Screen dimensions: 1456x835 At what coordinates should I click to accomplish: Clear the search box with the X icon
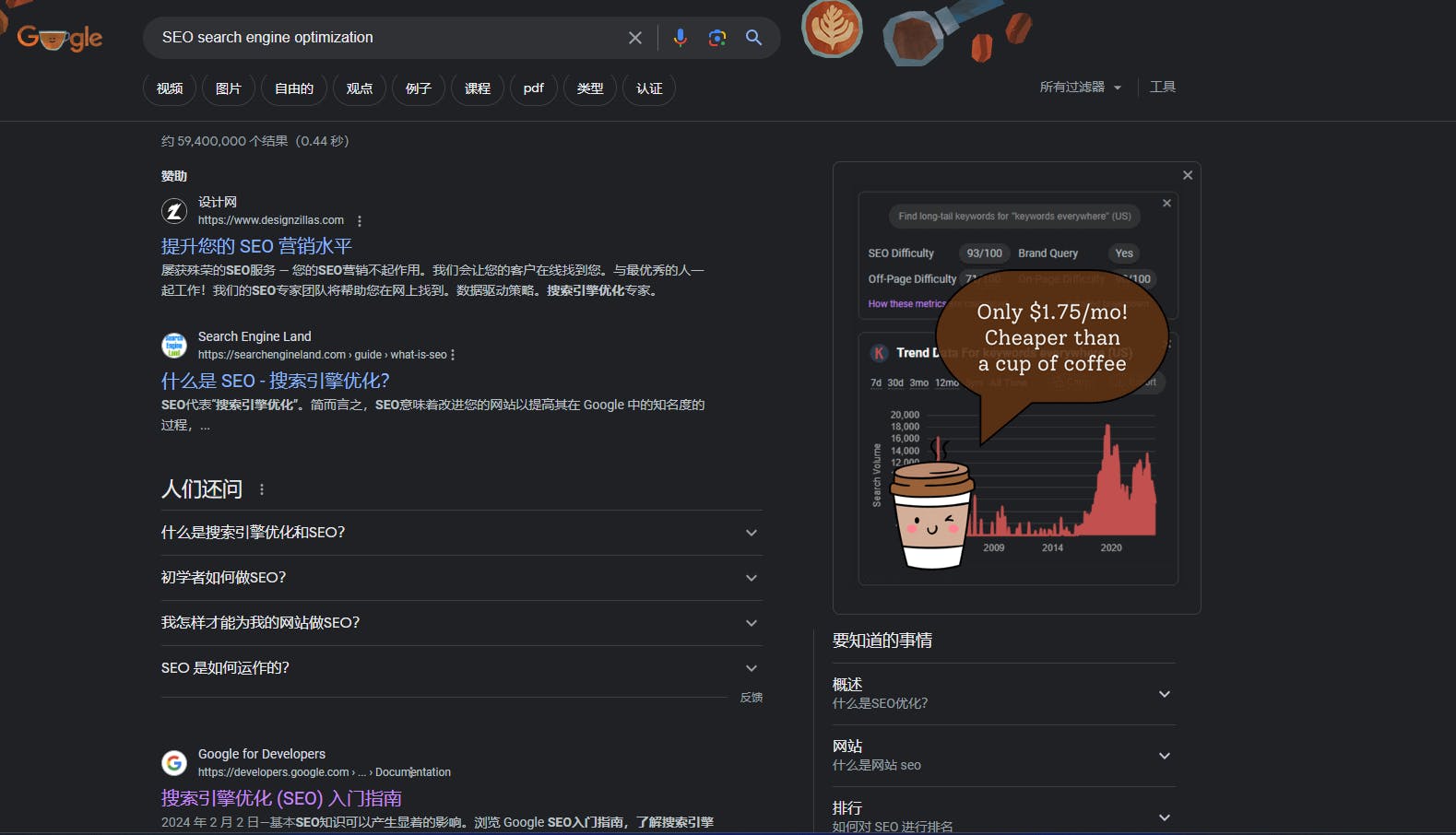pos(635,38)
